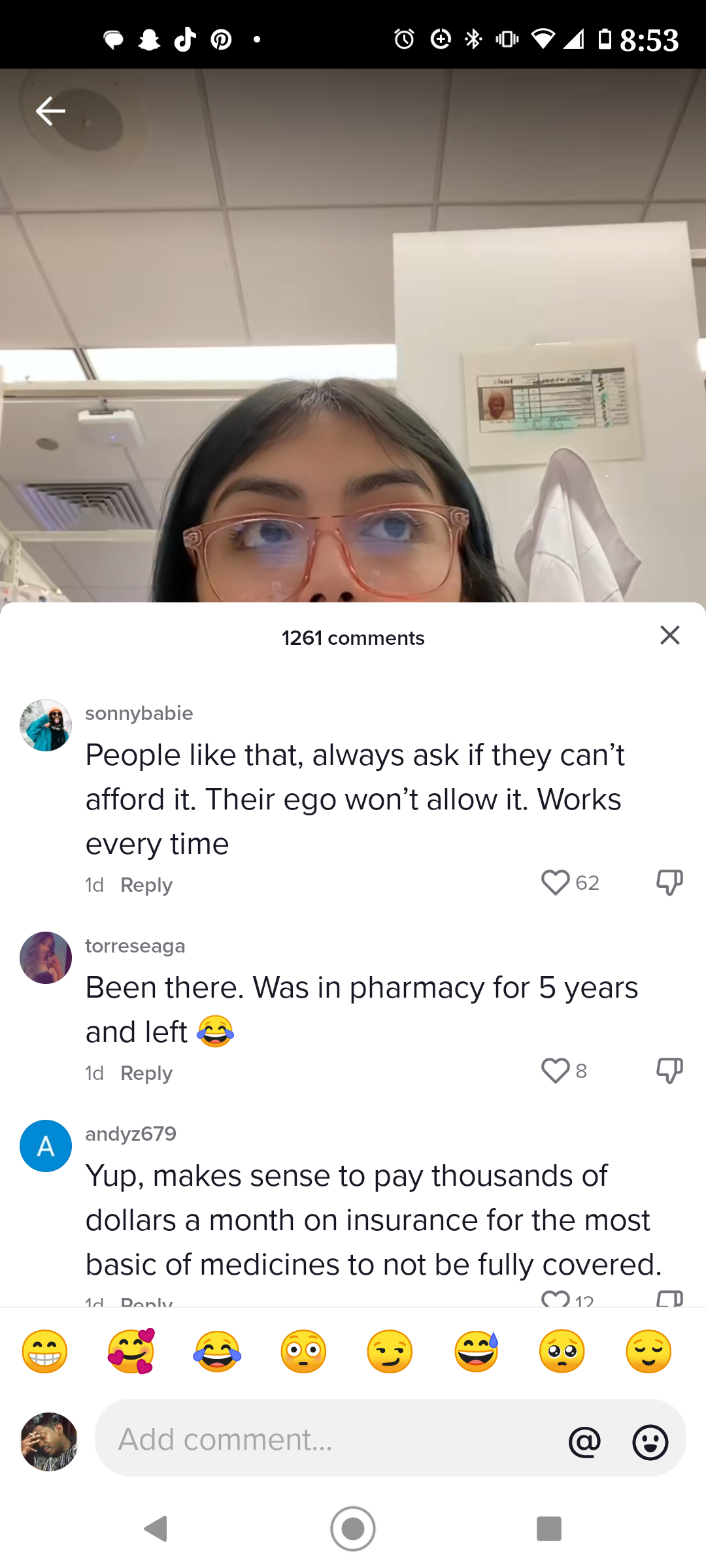Insert the hearts smiling face emoji
706x1568 pixels.
[x=131, y=1351]
